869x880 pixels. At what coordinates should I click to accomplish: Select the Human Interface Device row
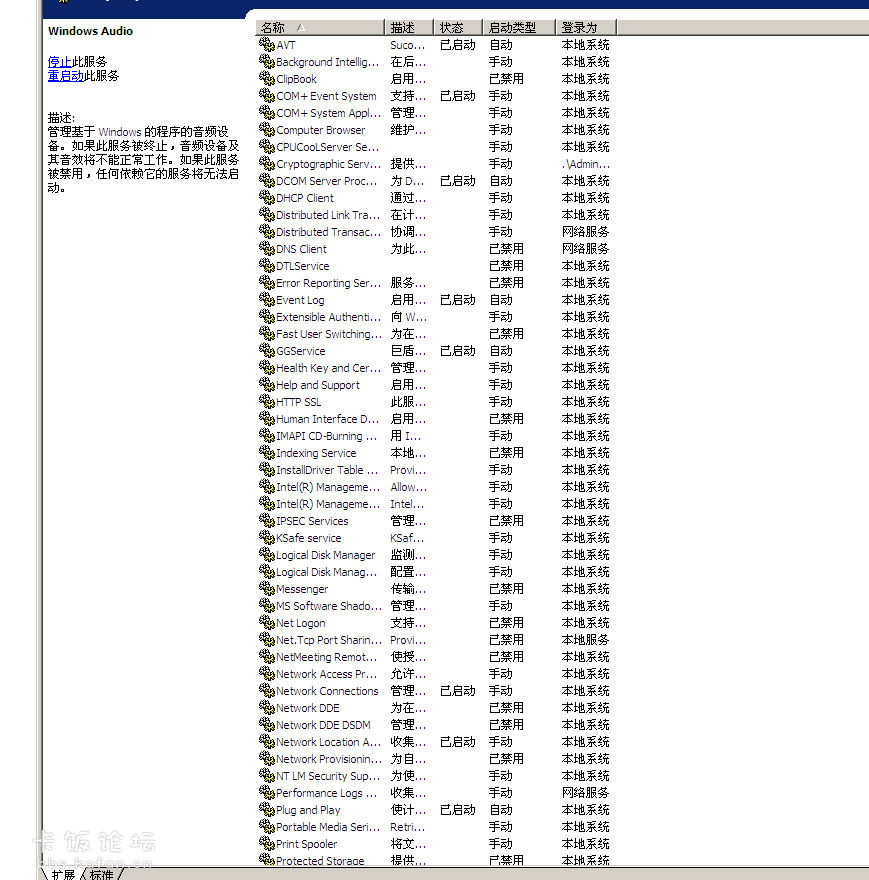click(434, 419)
